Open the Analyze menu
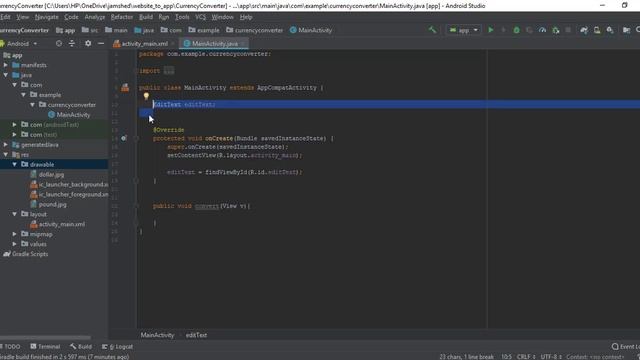640x360 pixels. tap(95, 17)
